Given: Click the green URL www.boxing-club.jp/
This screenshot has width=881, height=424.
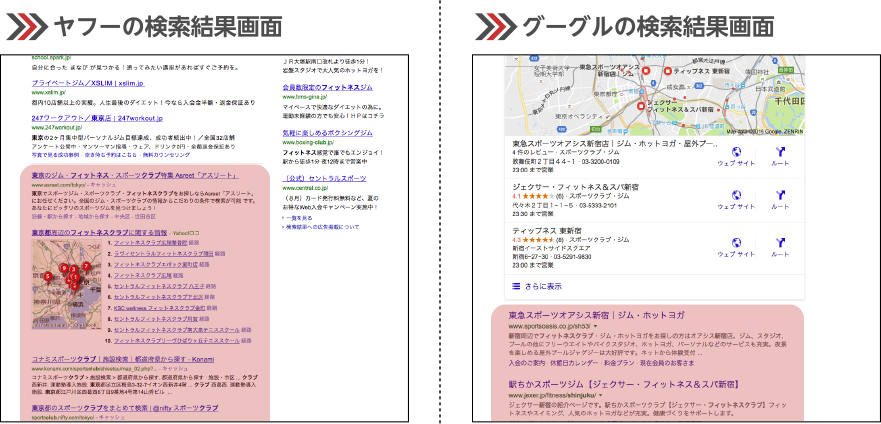Looking at the screenshot, I should pyautogui.click(x=307, y=143).
